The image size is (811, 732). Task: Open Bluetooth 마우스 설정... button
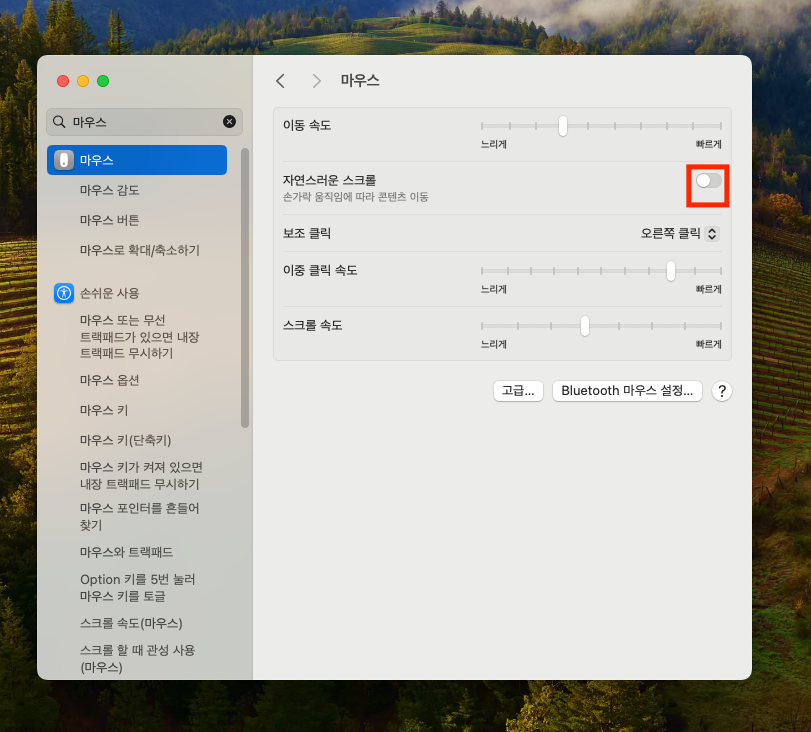[627, 391]
